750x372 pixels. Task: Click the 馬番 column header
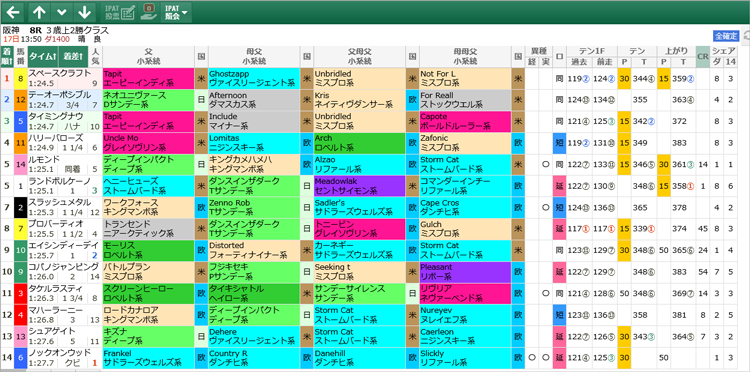point(21,56)
